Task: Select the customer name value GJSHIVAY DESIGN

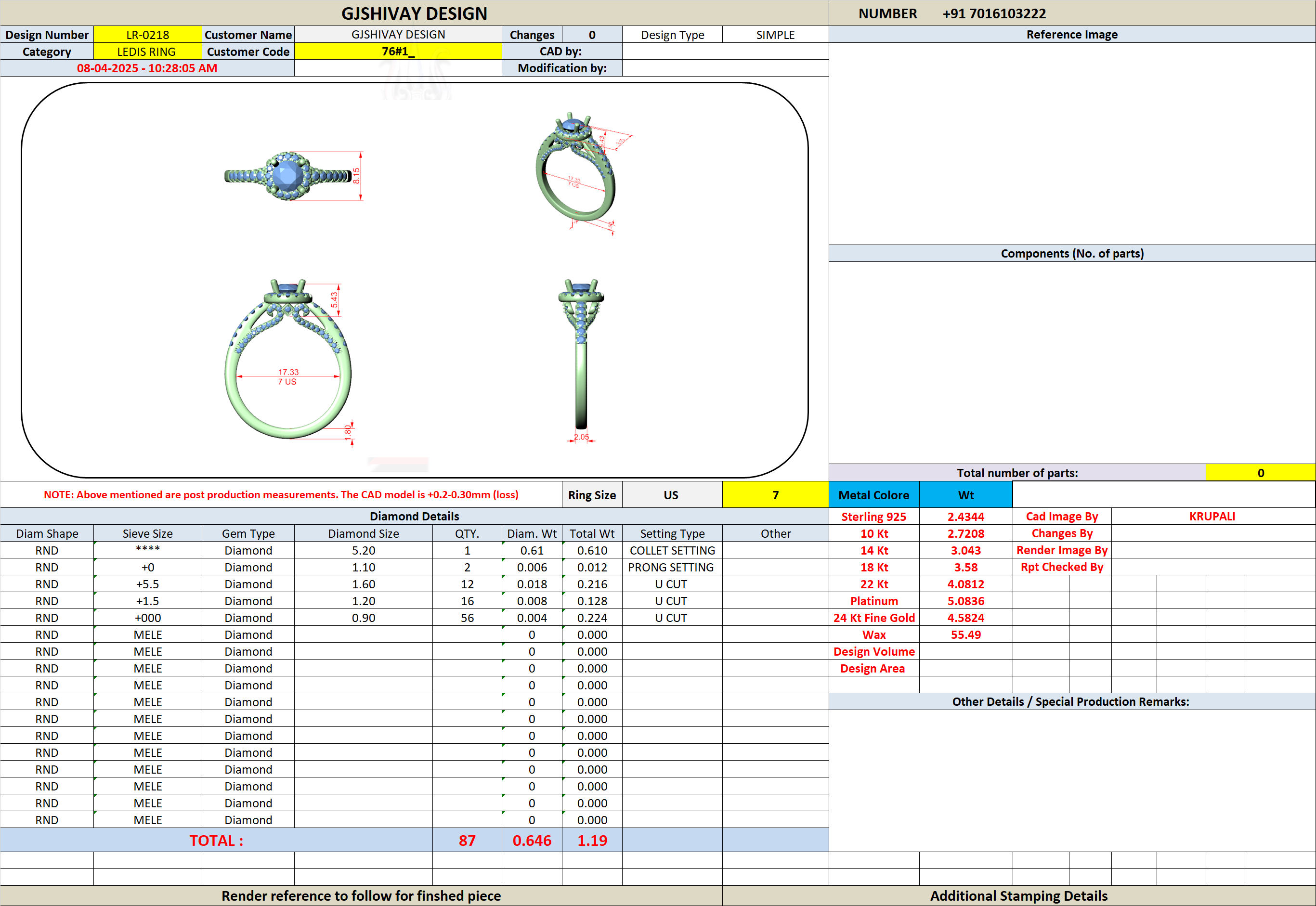Action: click(x=398, y=35)
